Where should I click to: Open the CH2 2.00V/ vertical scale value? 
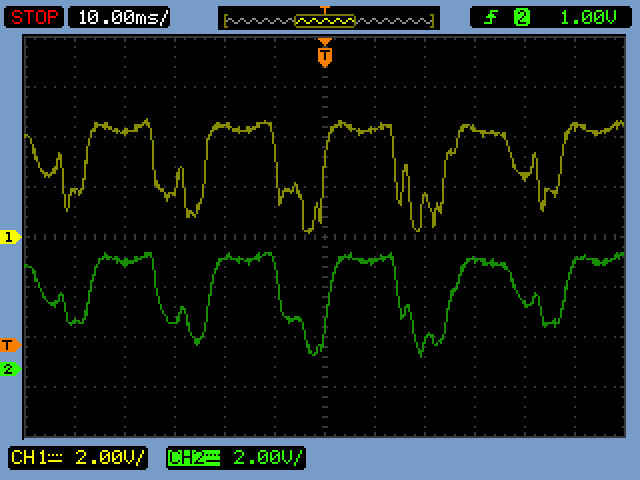pyautogui.click(x=266, y=458)
